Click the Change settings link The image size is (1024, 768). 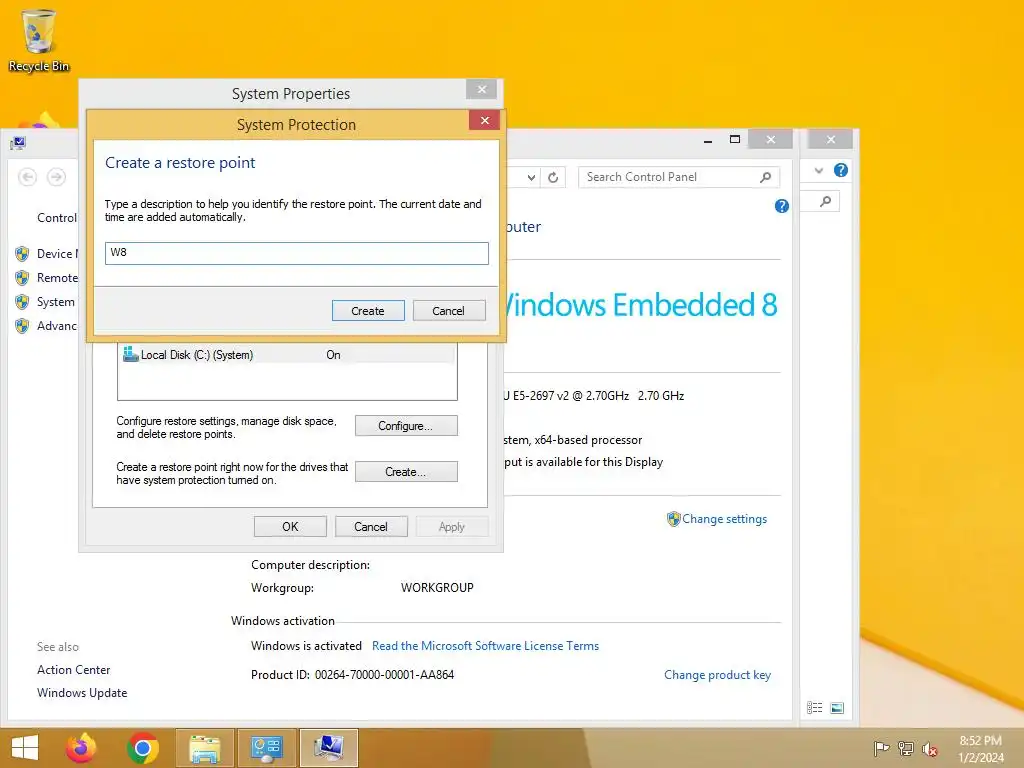[x=724, y=519]
